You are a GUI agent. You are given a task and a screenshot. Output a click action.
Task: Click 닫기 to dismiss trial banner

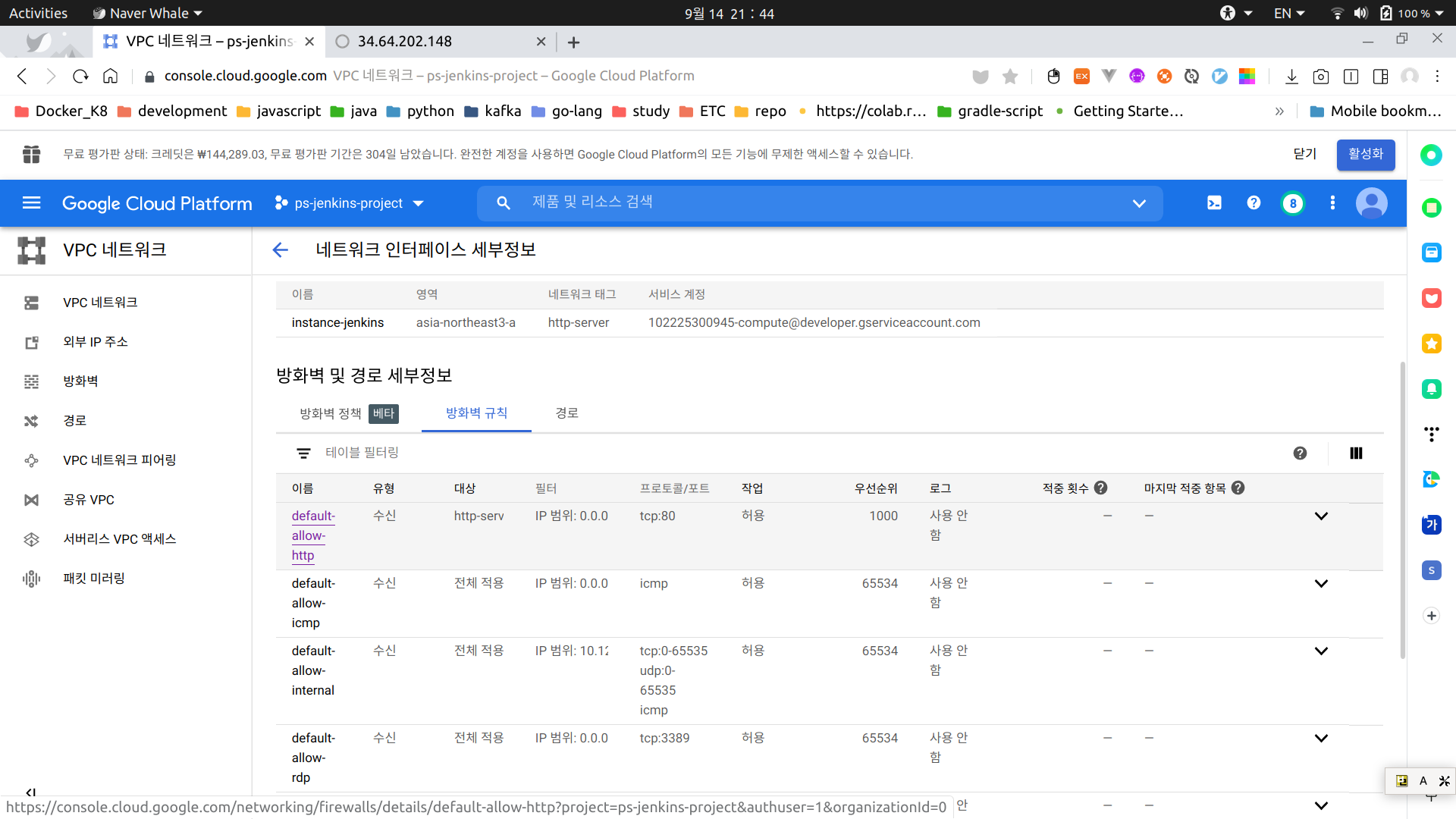click(x=1304, y=154)
